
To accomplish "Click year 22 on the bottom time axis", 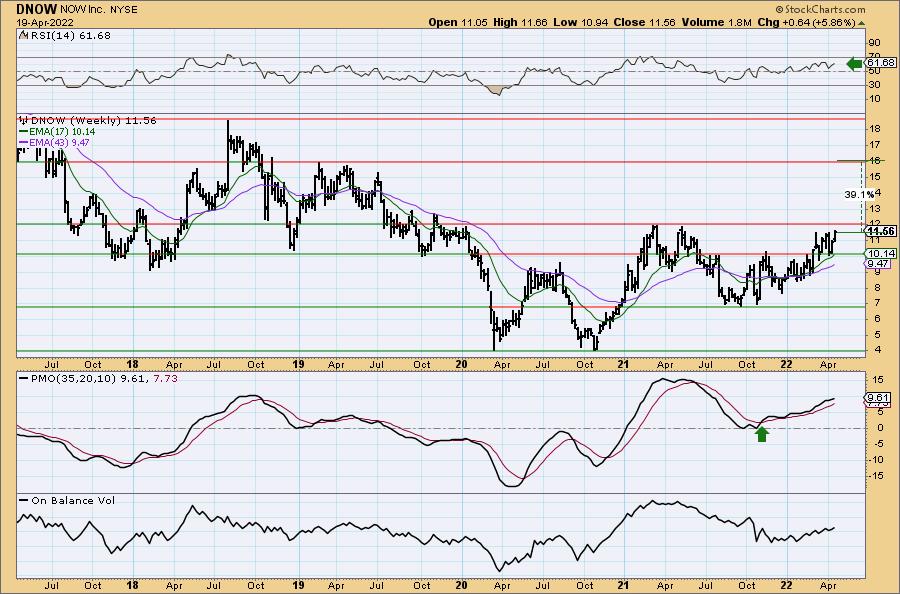I will (787, 585).
